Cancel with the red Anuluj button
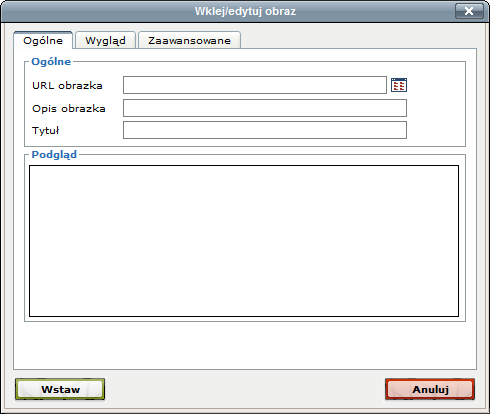The height and width of the screenshot is (414, 490). [x=430, y=389]
